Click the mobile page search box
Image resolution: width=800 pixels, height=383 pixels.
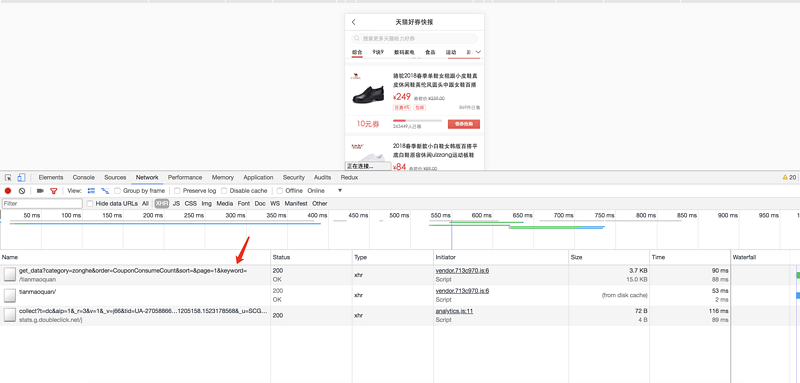tap(414, 38)
